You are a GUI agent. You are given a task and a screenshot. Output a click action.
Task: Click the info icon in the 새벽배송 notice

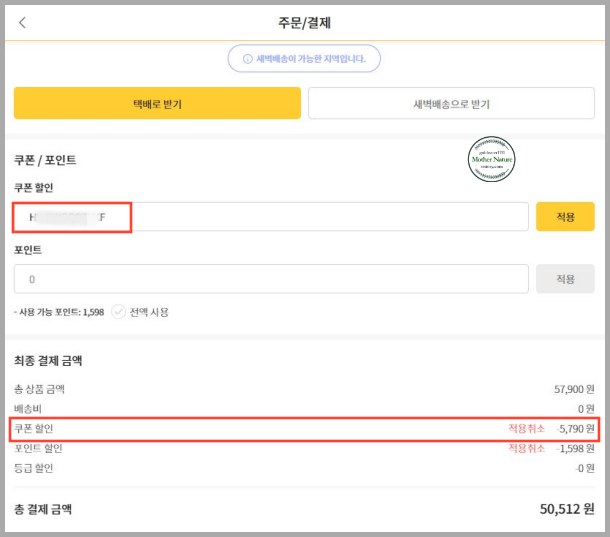248,59
